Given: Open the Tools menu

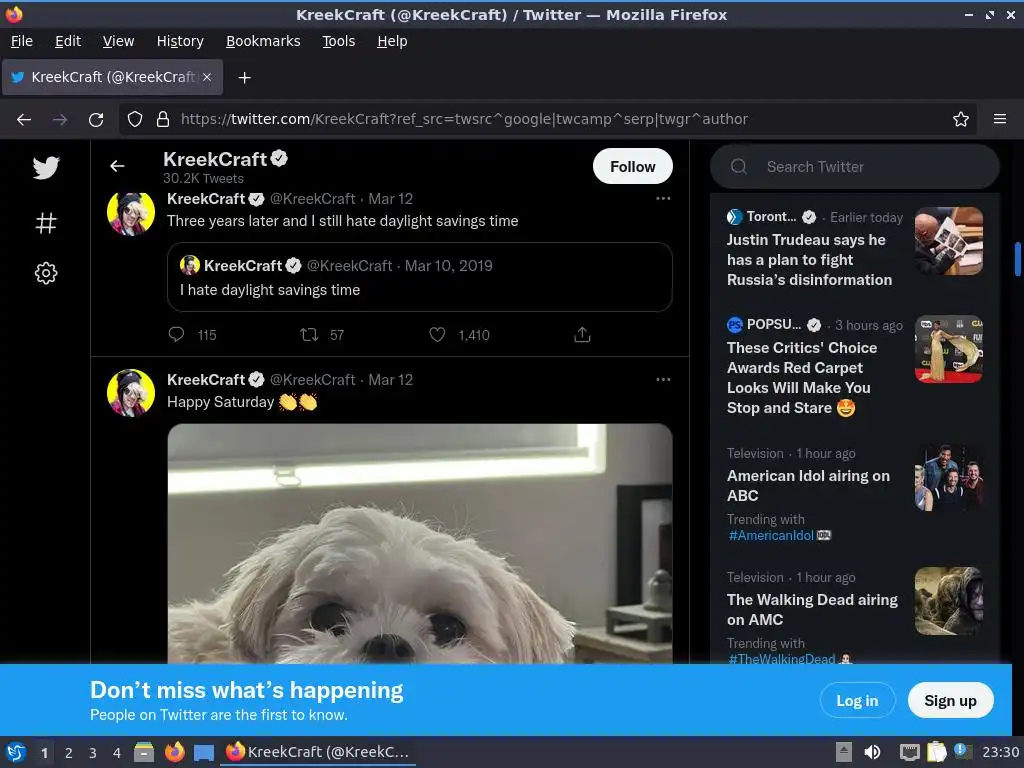Looking at the screenshot, I should click(x=339, y=41).
